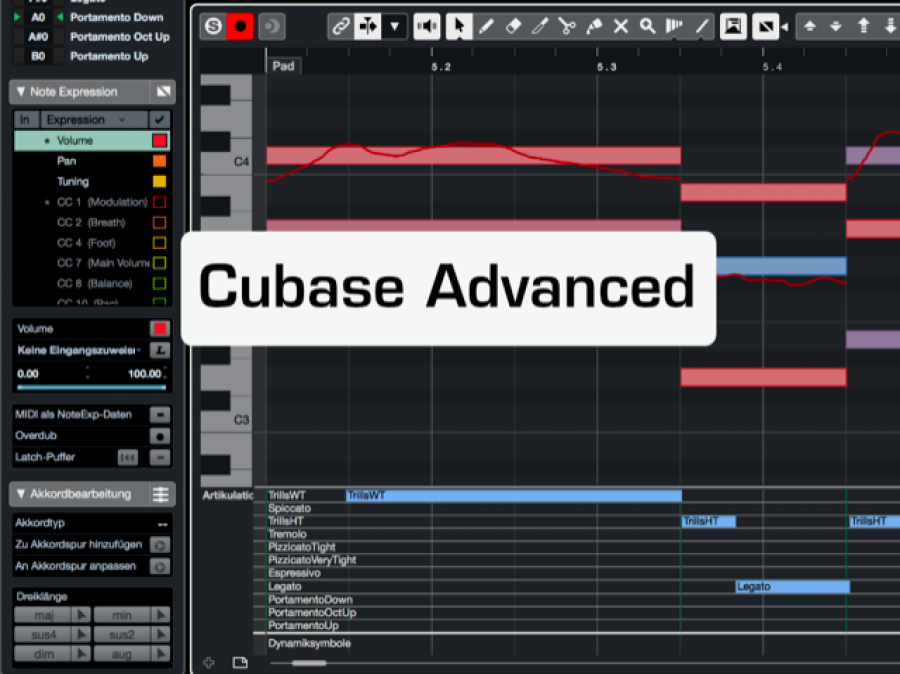Screen dimensions: 900x674
Task: Select CC 7 (Main Volume) parameter
Action: point(103,263)
